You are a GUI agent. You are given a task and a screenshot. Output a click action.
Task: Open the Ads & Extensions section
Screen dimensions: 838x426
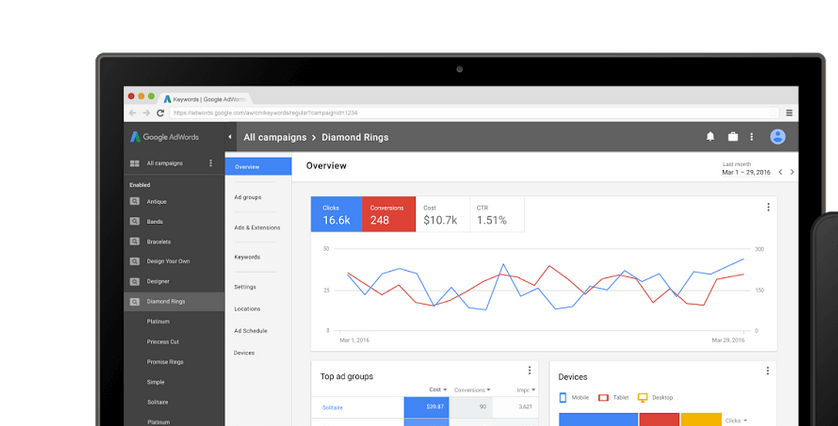(257, 228)
